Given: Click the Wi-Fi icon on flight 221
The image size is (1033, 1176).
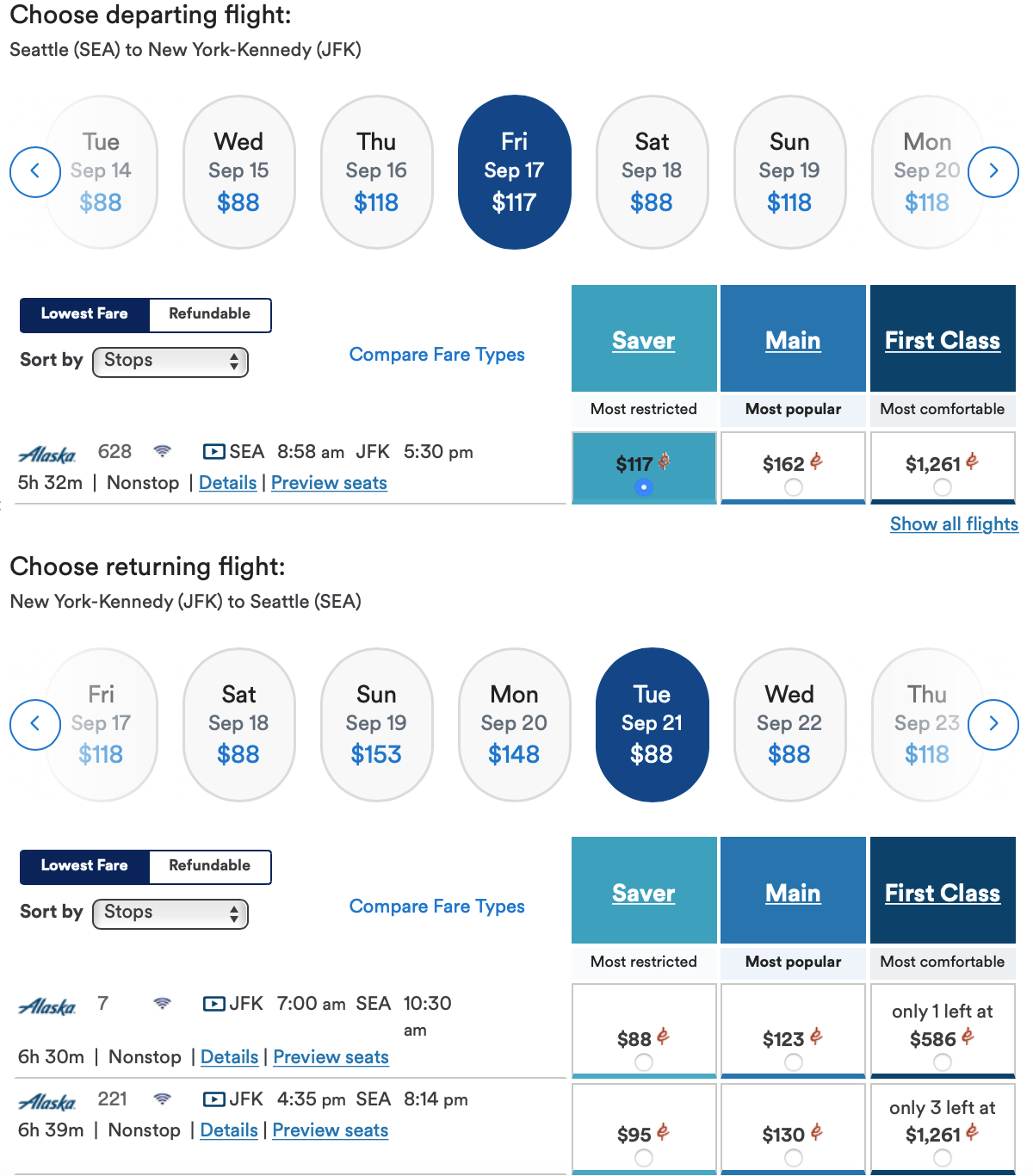Looking at the screenshot, I should 164,1099.
